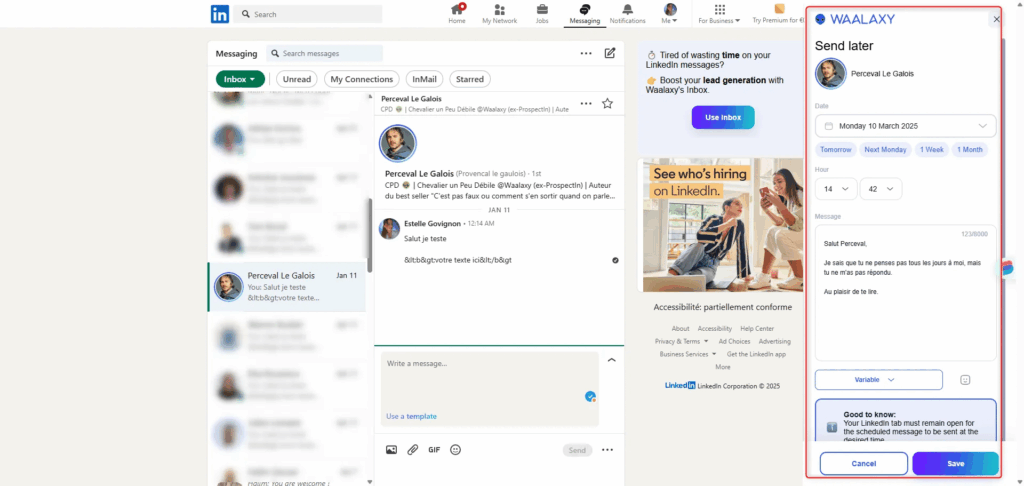Open the GIF picker
Image resolution: width=1024 pixels, height=486 pixels.
point(434,450)
